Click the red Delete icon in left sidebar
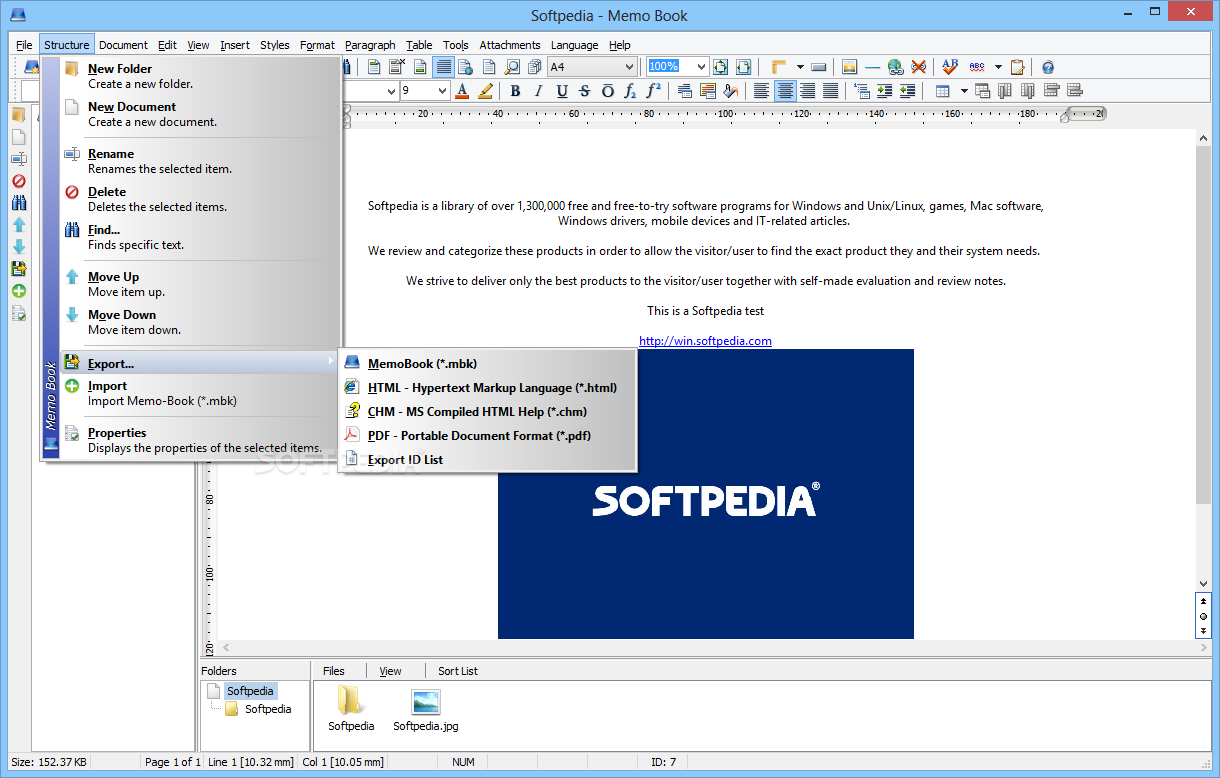1220x778 pixels. 18,181
